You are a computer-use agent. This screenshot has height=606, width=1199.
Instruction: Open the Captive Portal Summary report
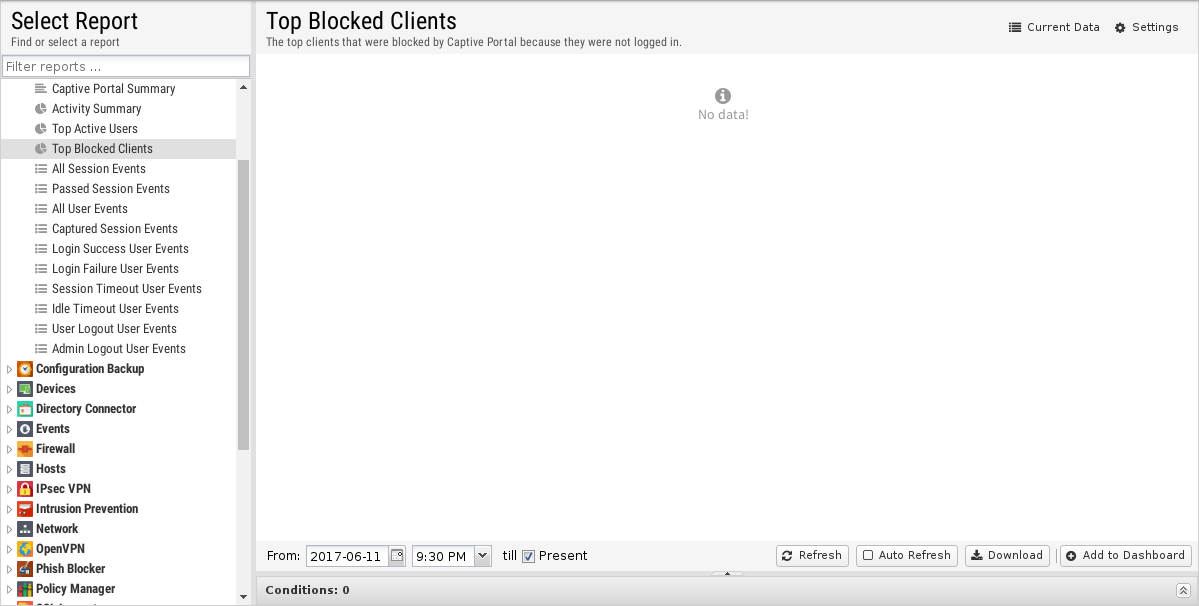point(113,89)
